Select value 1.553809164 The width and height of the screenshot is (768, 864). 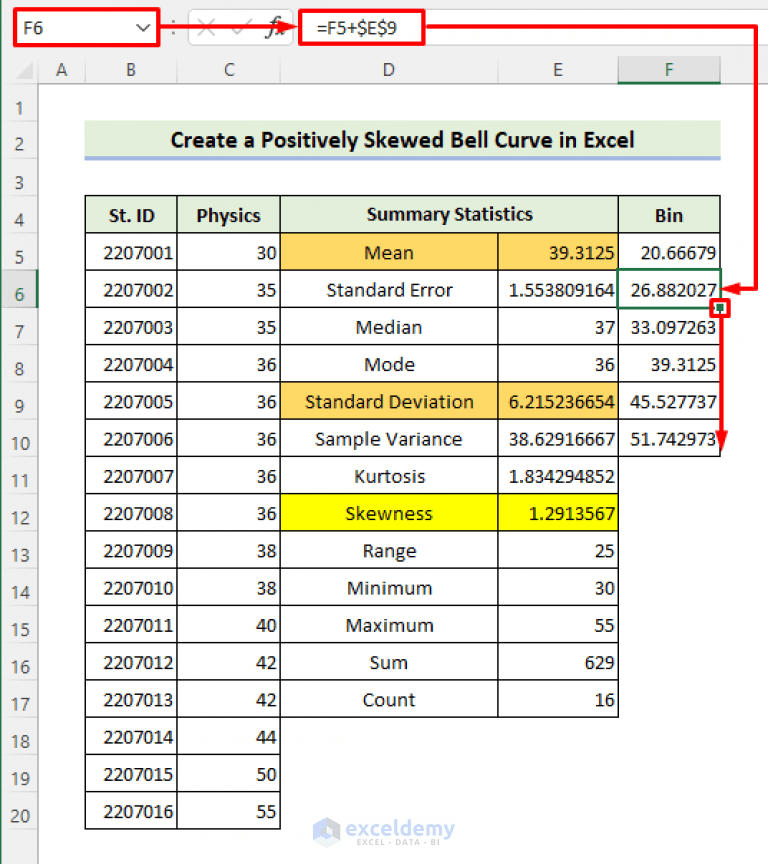(x=558, y=289)
